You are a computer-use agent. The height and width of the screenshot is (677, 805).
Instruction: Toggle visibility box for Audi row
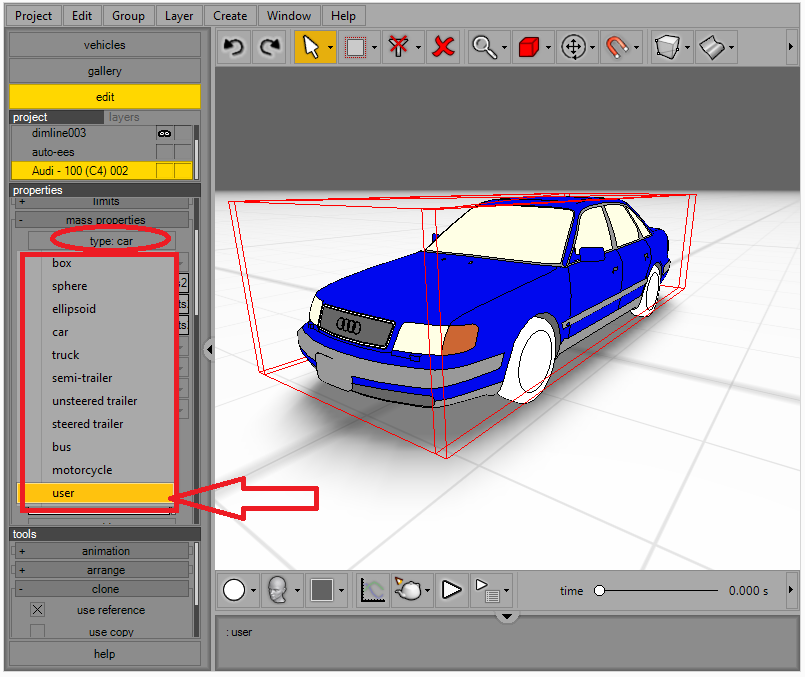pos(164,171)
